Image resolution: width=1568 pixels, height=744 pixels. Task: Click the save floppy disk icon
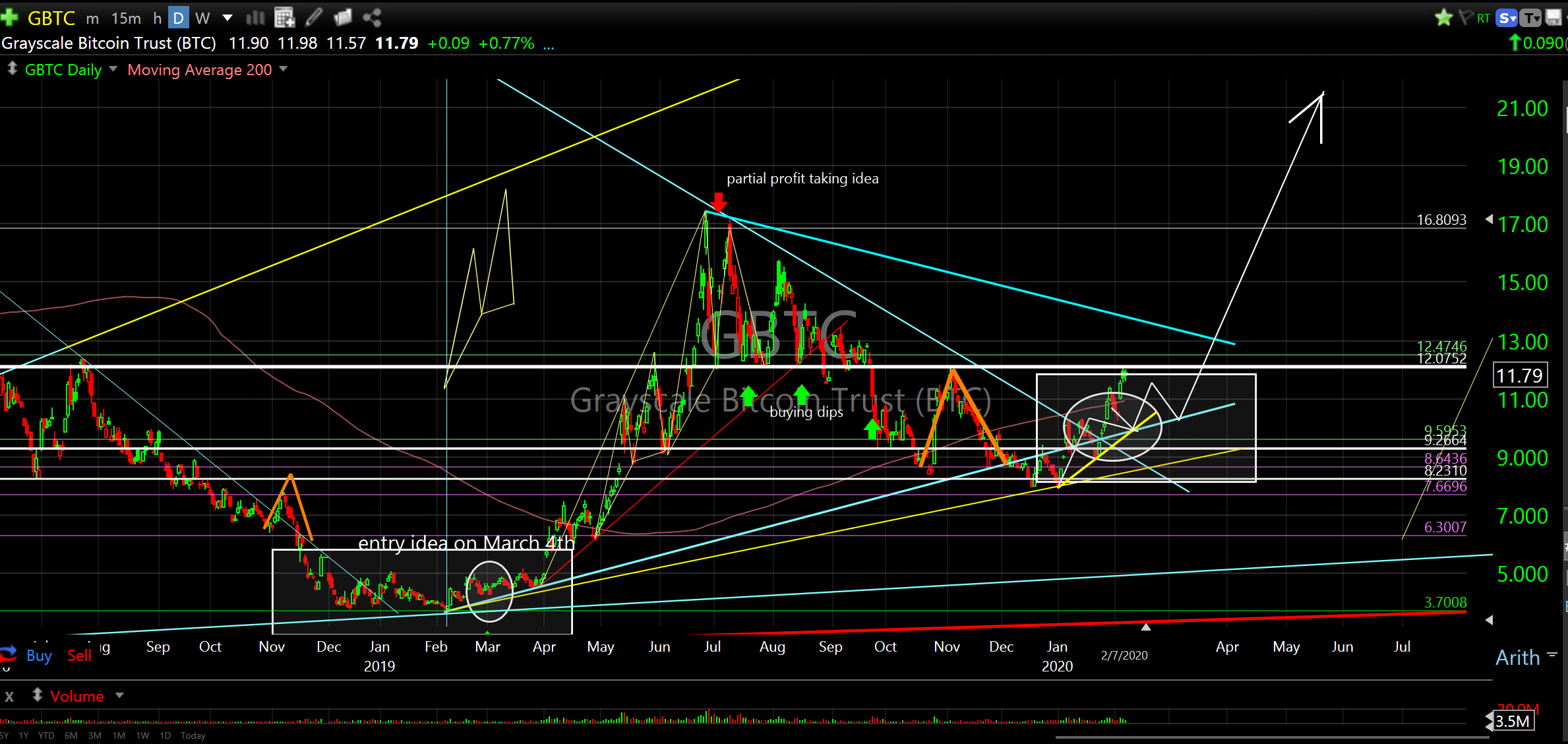pyautogui.click(x=1553, y=18)
